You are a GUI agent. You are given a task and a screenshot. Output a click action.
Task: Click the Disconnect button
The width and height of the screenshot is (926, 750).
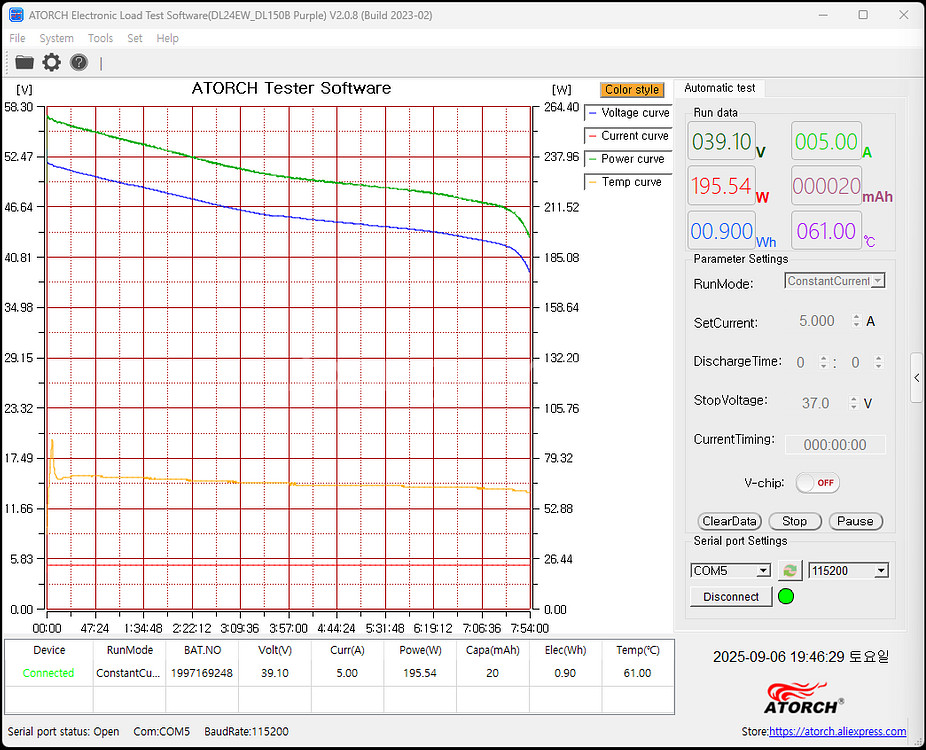731,596
